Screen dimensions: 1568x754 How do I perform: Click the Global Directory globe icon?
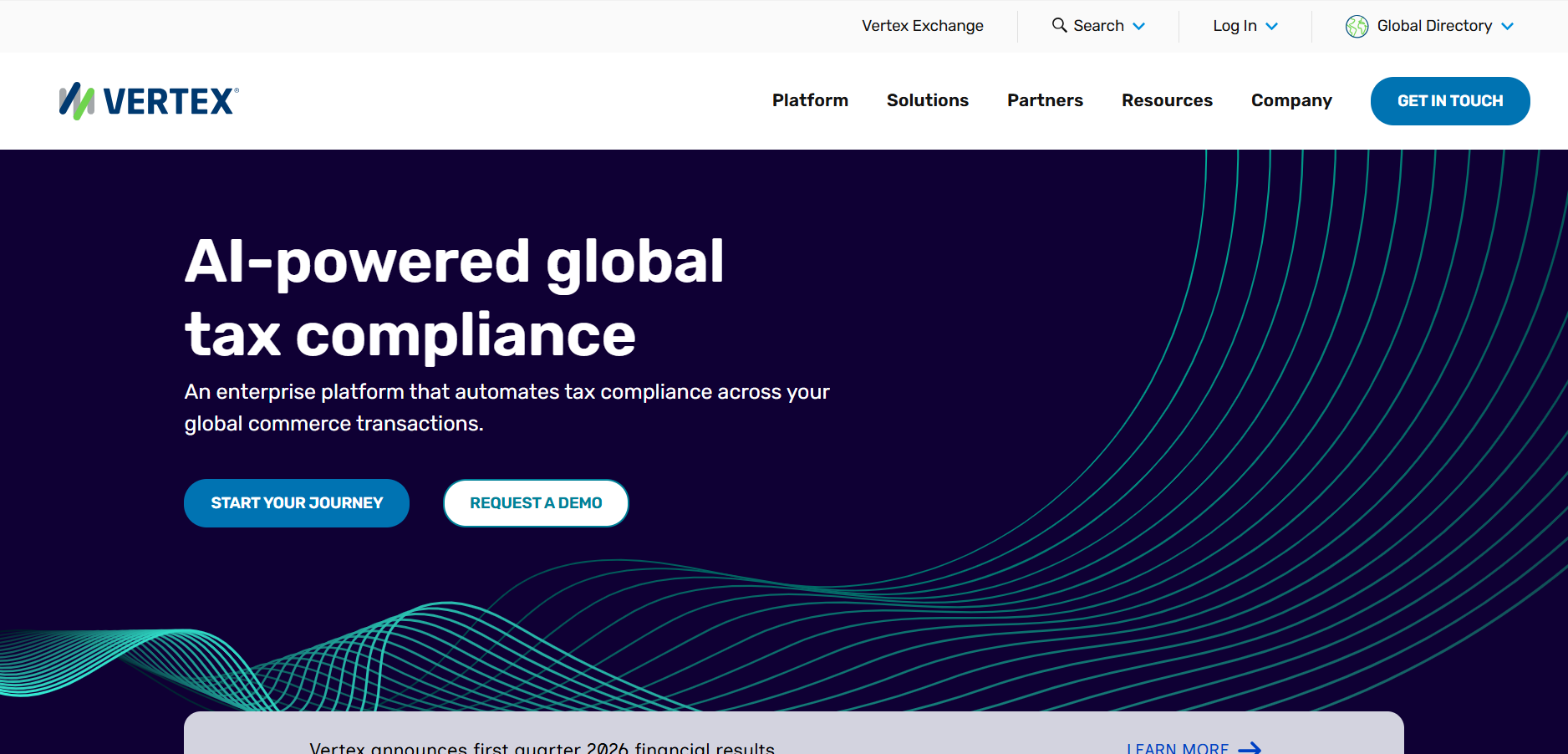(x=1357, y=27)
